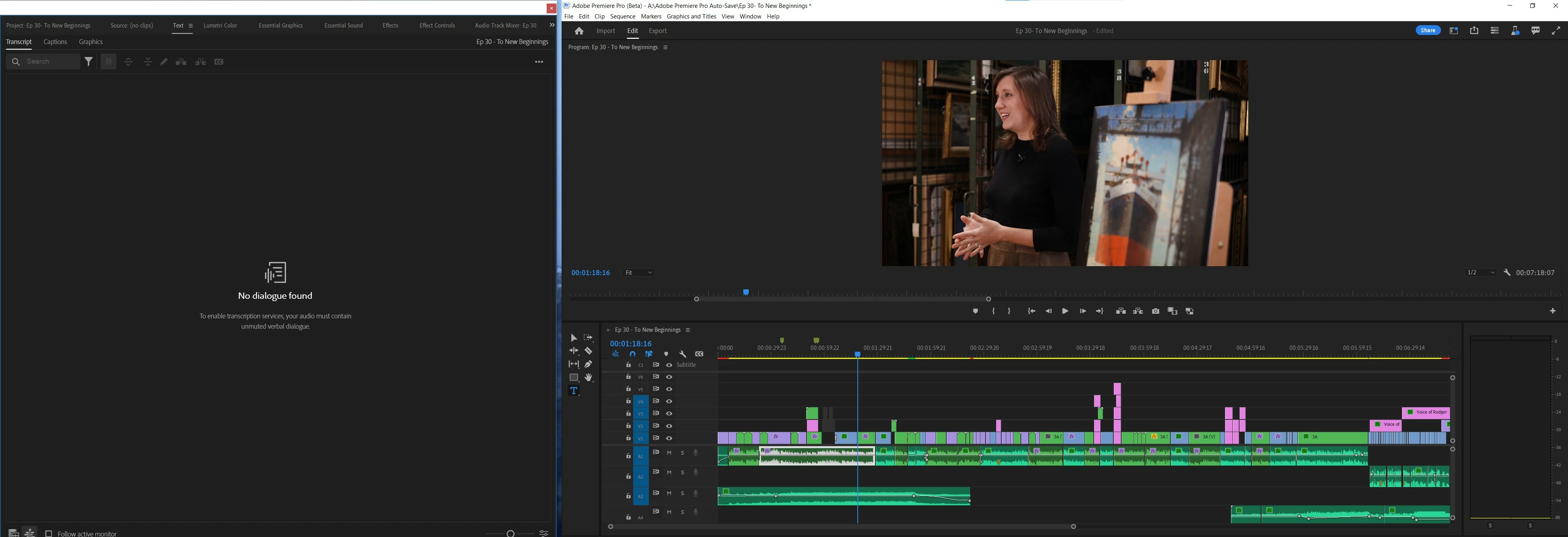Select the Razor tool
The width and height of the screenshot is (1568, 537).
pos(588,351)
